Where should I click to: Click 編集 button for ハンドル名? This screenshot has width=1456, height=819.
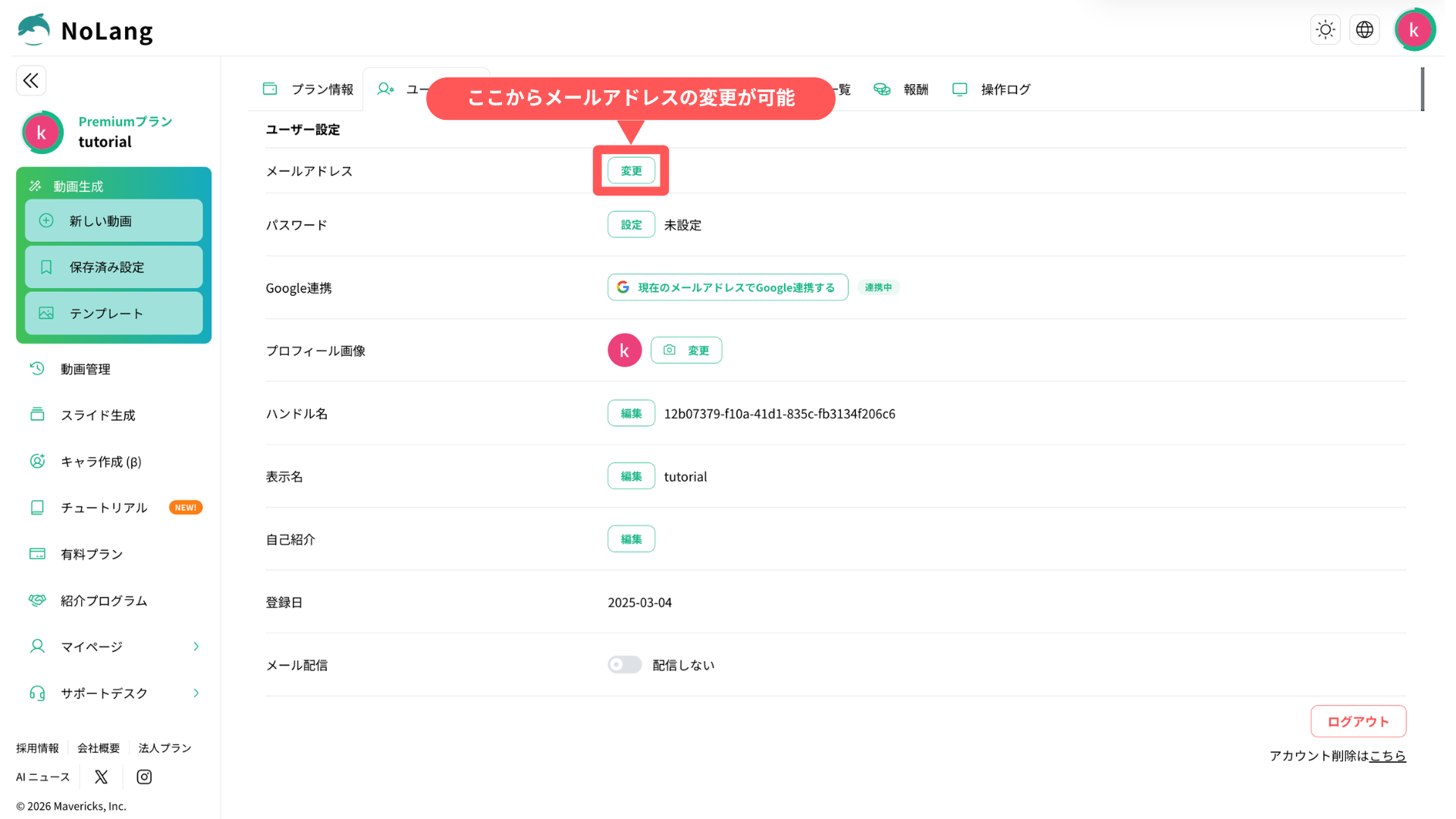point(631,413)
